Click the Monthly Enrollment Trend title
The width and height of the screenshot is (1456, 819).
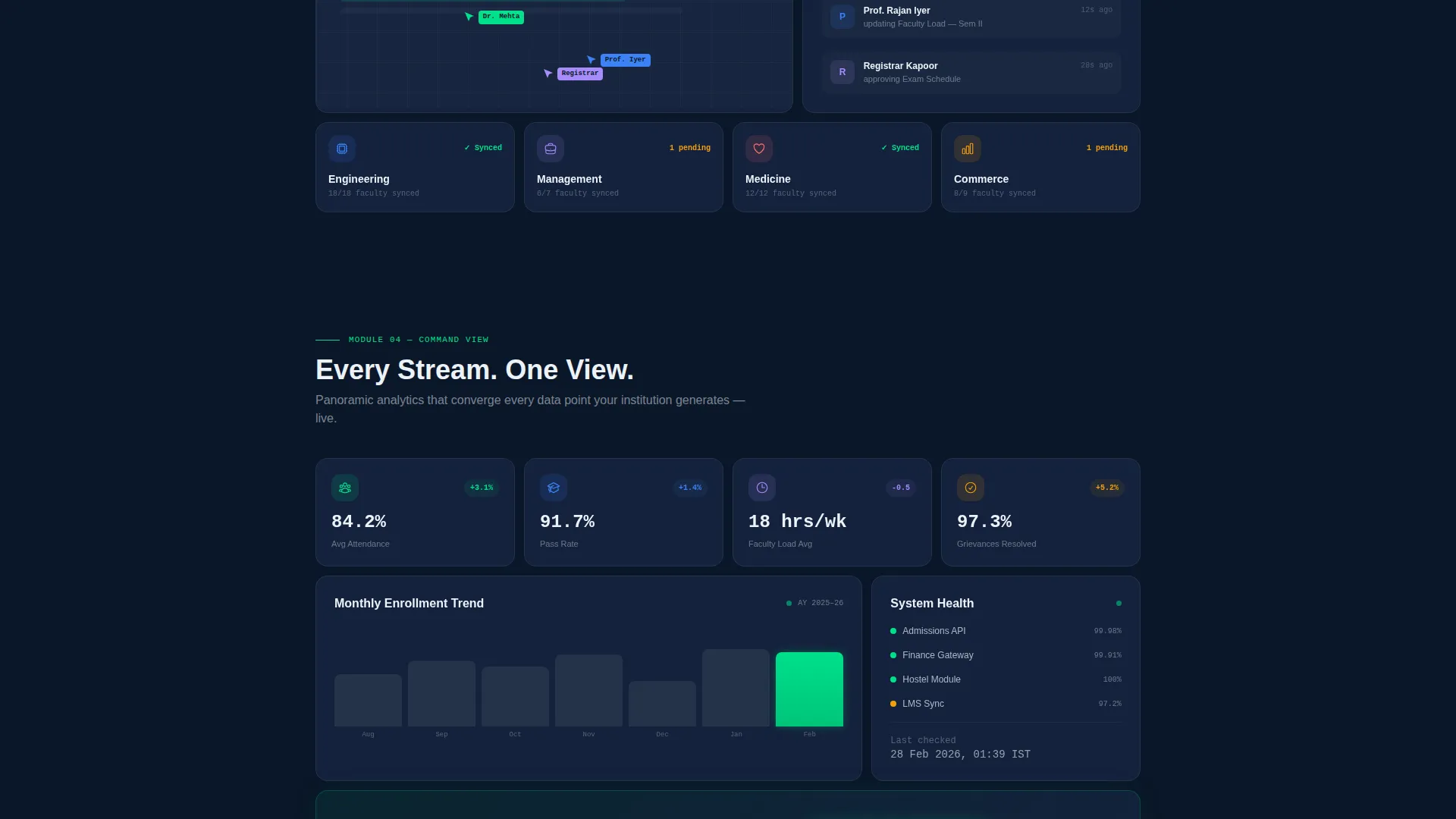pos(409,604)
